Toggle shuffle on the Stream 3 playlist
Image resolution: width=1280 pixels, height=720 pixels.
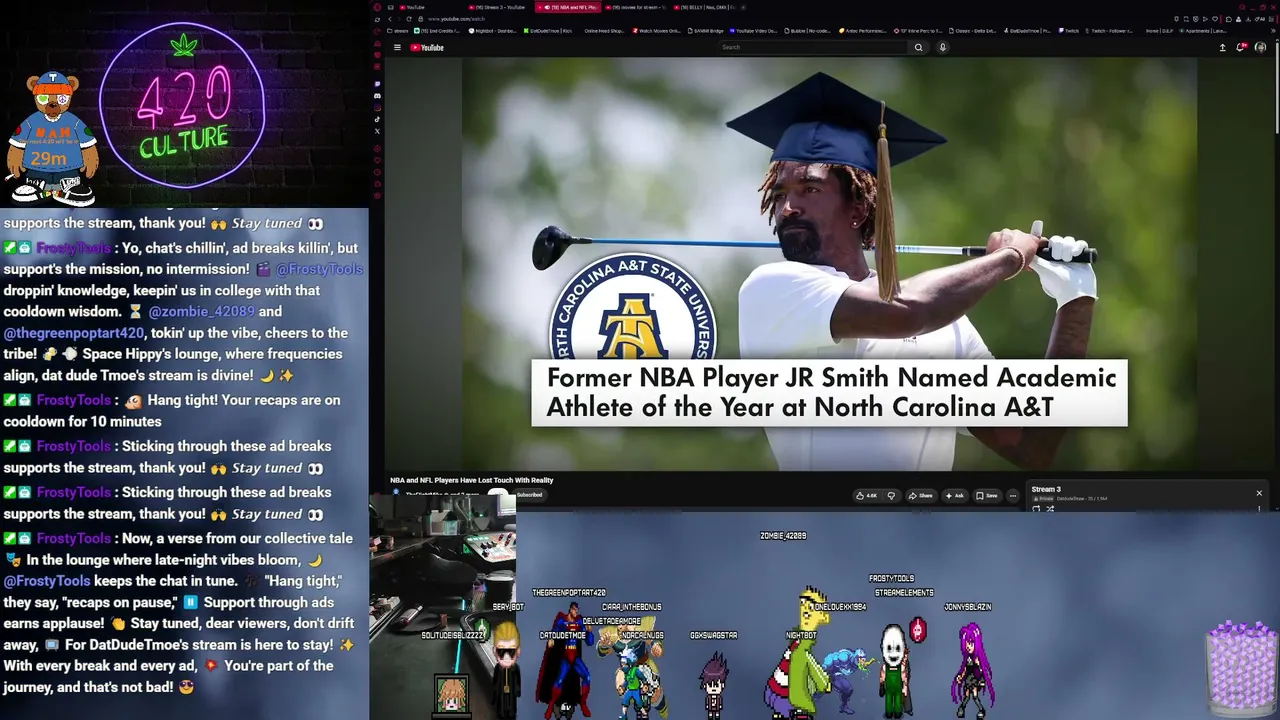(1050, 508)
